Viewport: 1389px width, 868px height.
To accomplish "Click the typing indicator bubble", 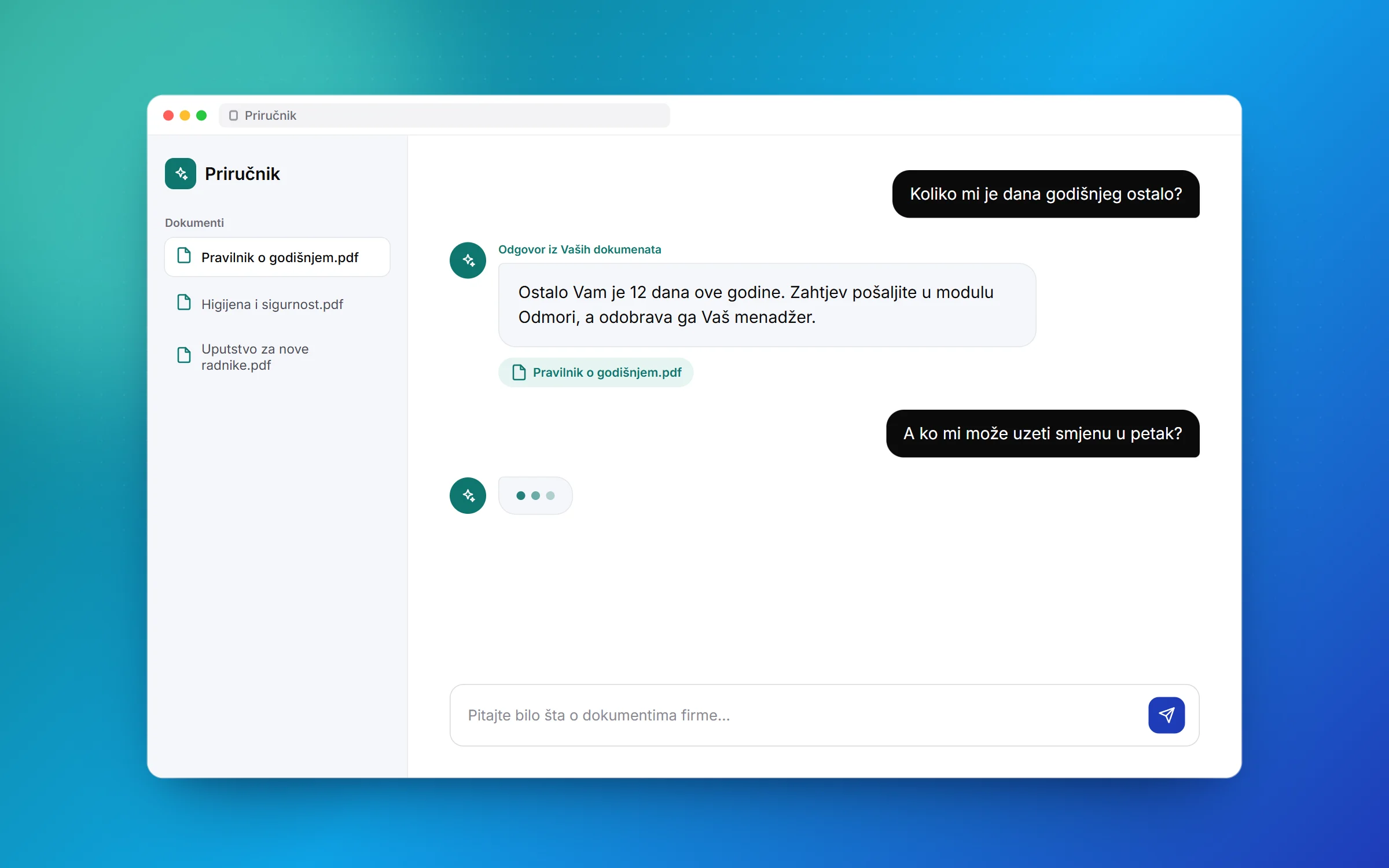I will point(535,495).
